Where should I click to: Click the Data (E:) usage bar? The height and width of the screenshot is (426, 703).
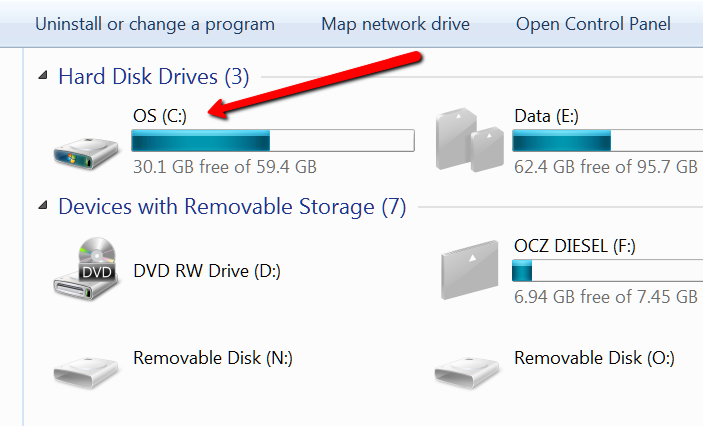coord(608,140)
